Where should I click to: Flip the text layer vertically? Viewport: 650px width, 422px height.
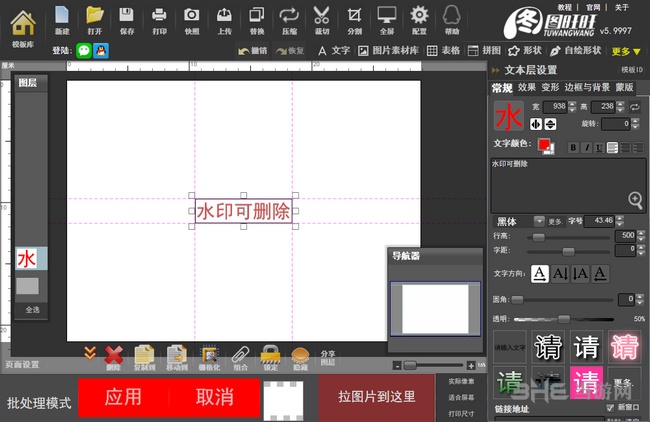(551, 124)
